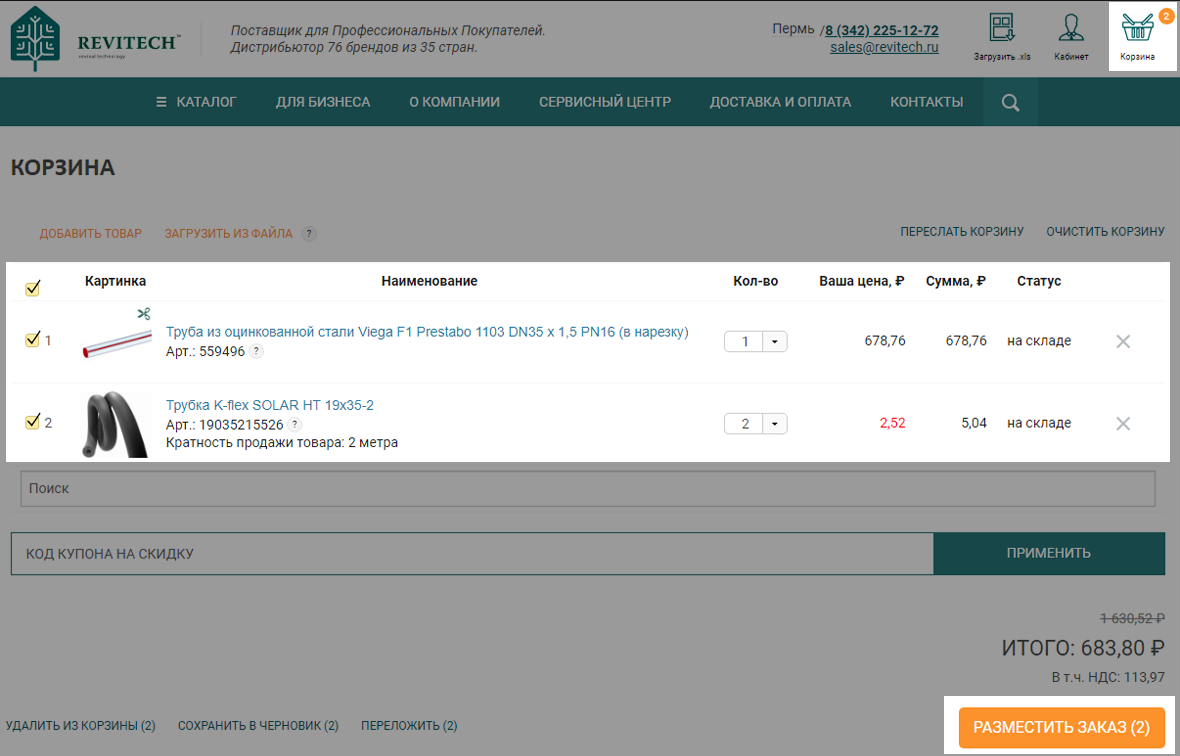The width and height of the screenshot is (1180, 756).
Task: Open ДЛЯ БИЗНЕСА menu
Action: pyautogui.click(x=323, y=102)
